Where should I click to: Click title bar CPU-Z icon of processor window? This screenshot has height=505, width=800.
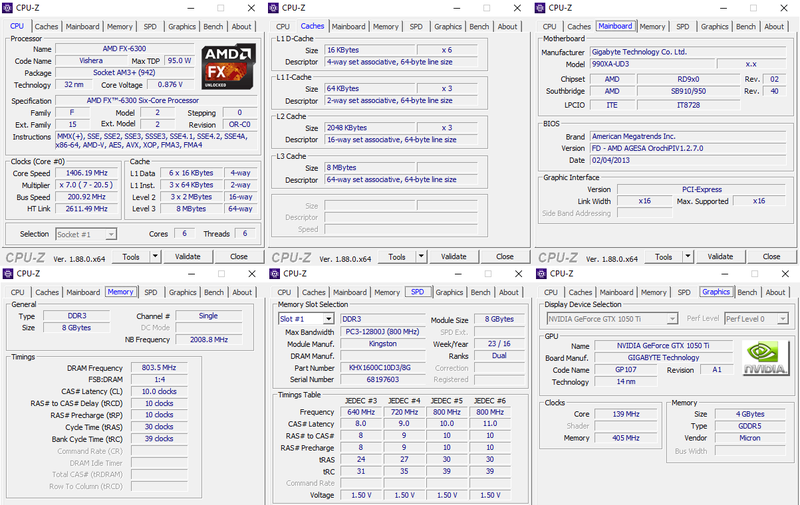tap(11, 8)
